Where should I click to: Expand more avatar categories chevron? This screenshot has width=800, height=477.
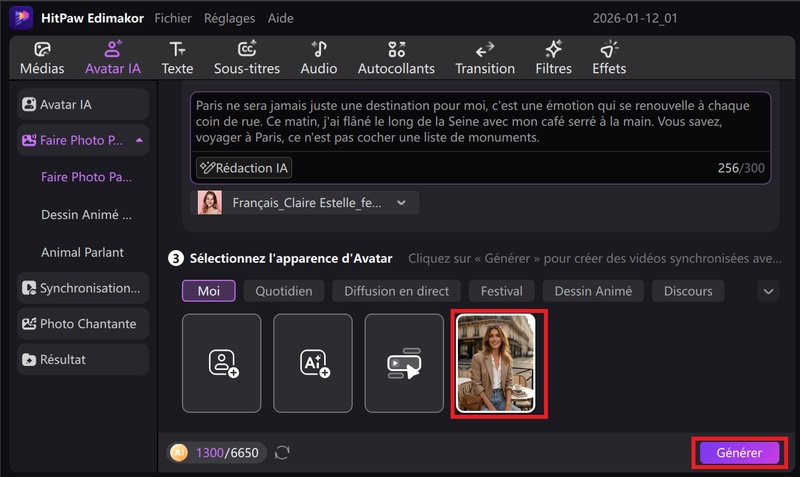tap(768, 291)
